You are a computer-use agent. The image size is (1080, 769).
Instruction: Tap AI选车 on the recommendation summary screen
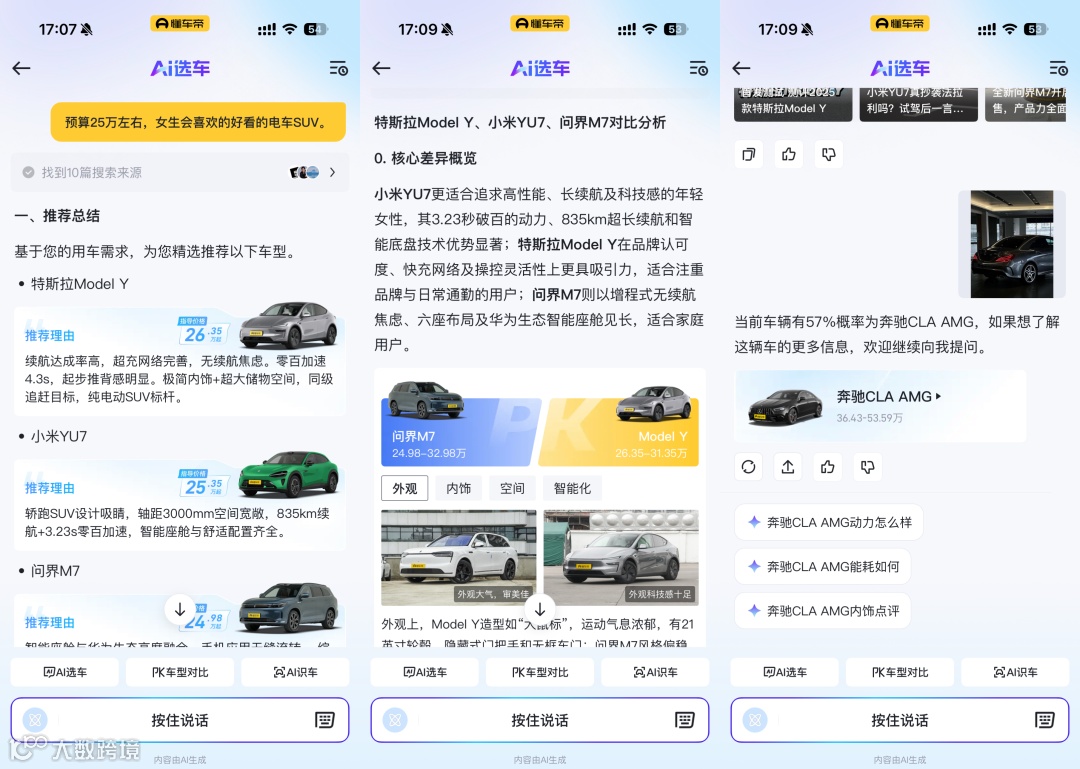pos(65,672)
